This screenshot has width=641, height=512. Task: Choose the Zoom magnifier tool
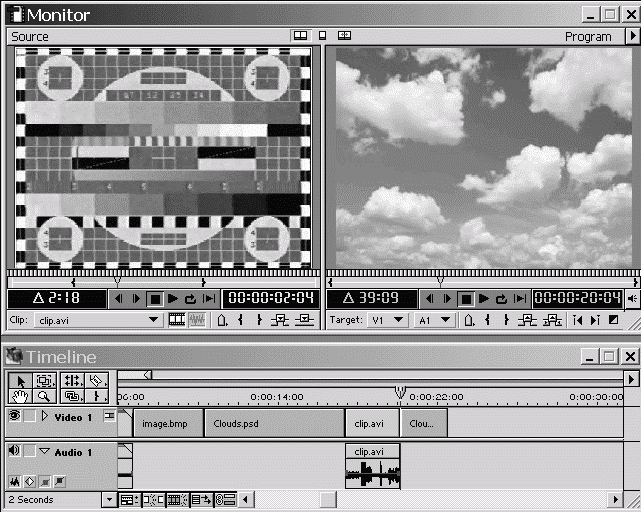tap(45, 397)
